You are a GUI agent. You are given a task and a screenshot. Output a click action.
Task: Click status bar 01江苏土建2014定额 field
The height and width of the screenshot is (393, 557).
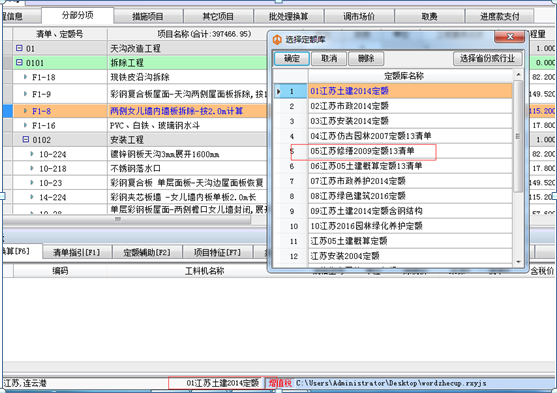coord(216,383)
